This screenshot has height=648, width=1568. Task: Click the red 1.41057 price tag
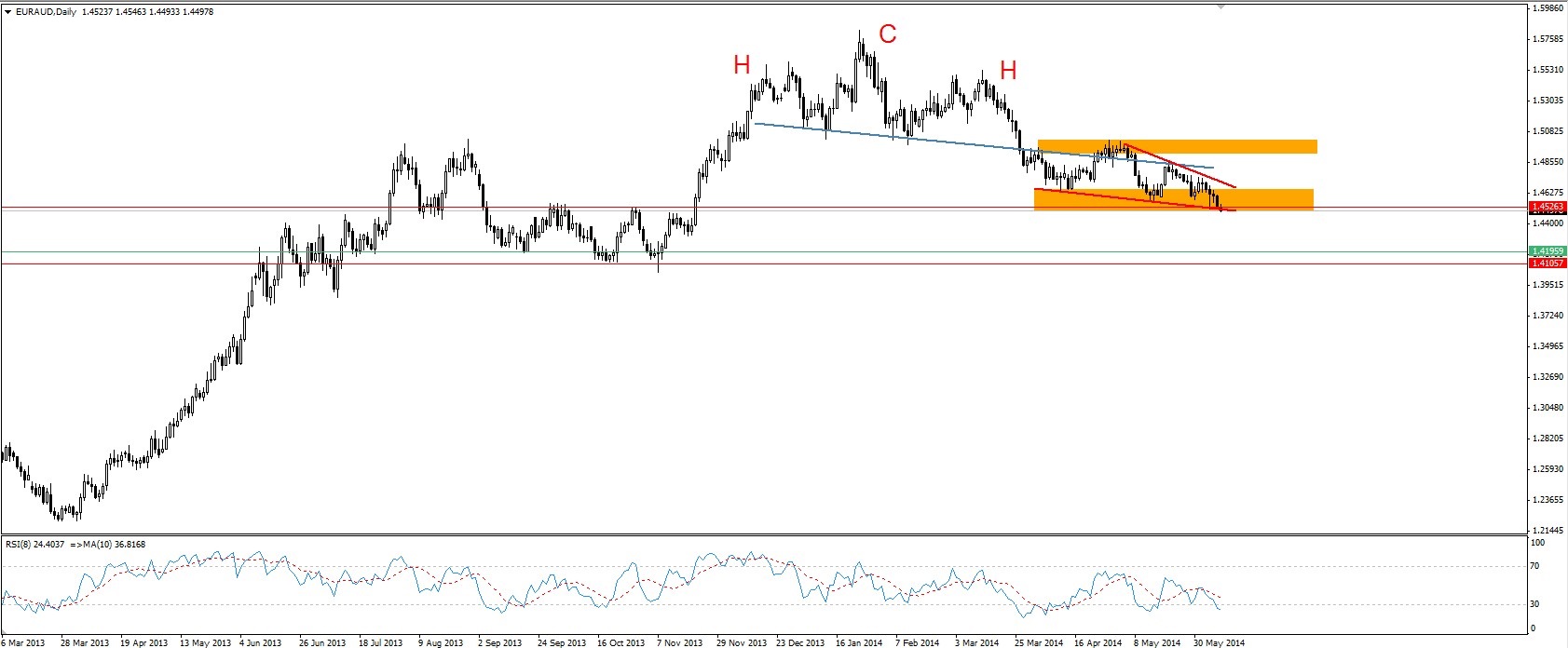pyautogui.click(x=1548, y=263)
